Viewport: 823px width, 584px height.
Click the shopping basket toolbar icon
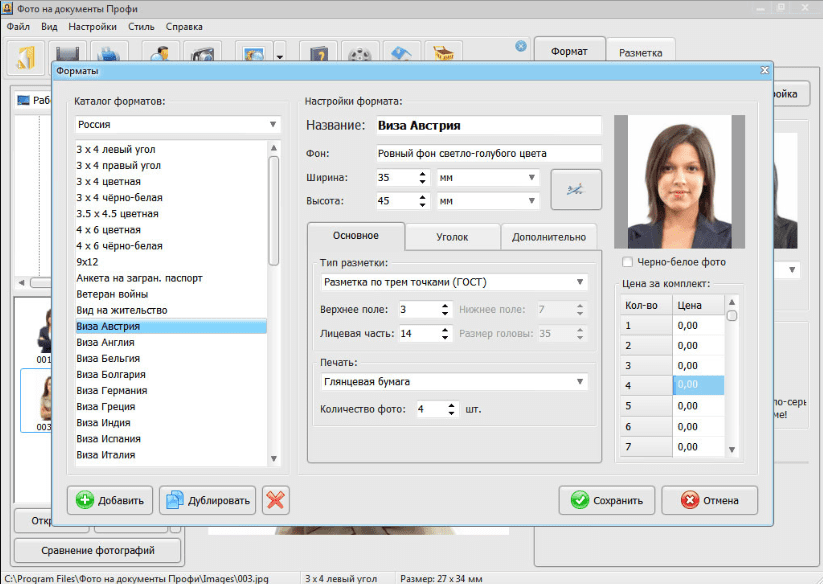[442, 54]
